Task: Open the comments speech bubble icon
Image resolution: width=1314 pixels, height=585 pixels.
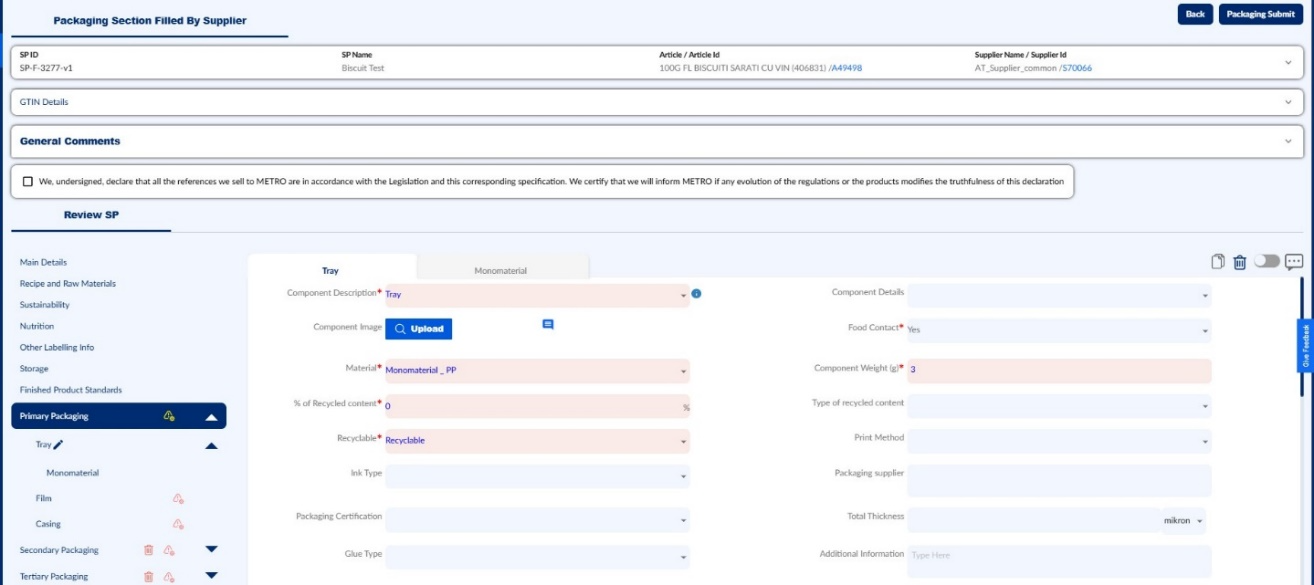Action: [1294, 262]
